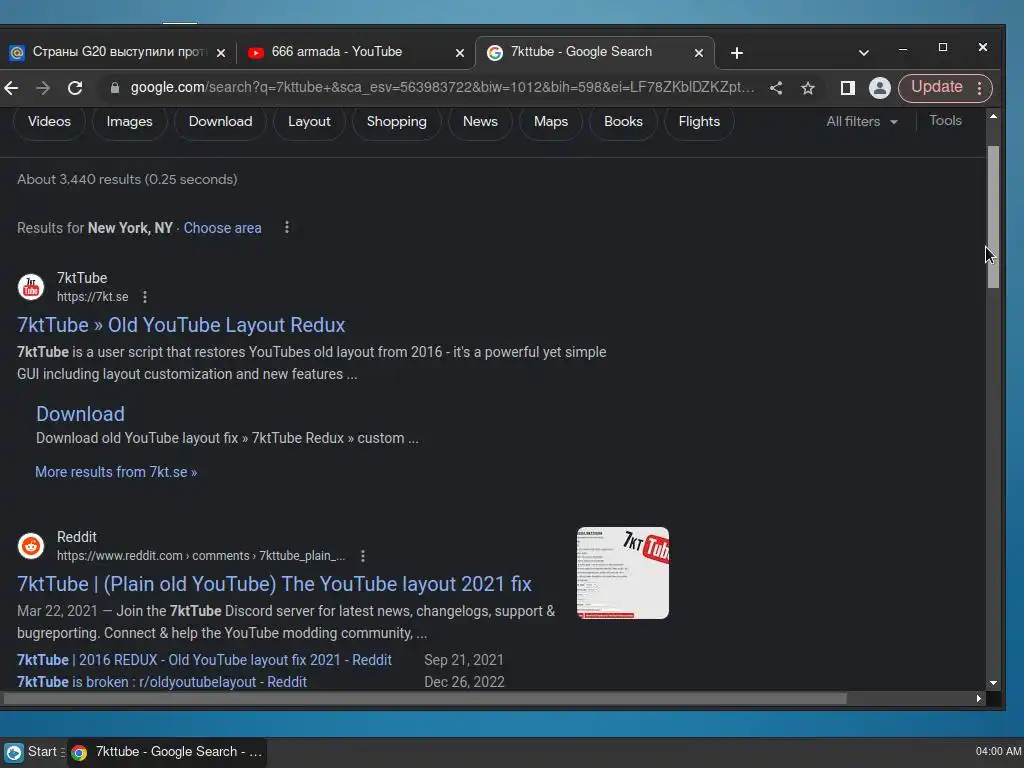Apply the Layout search filter
The width and height of the screenshot is (1024, 768).
309,121
